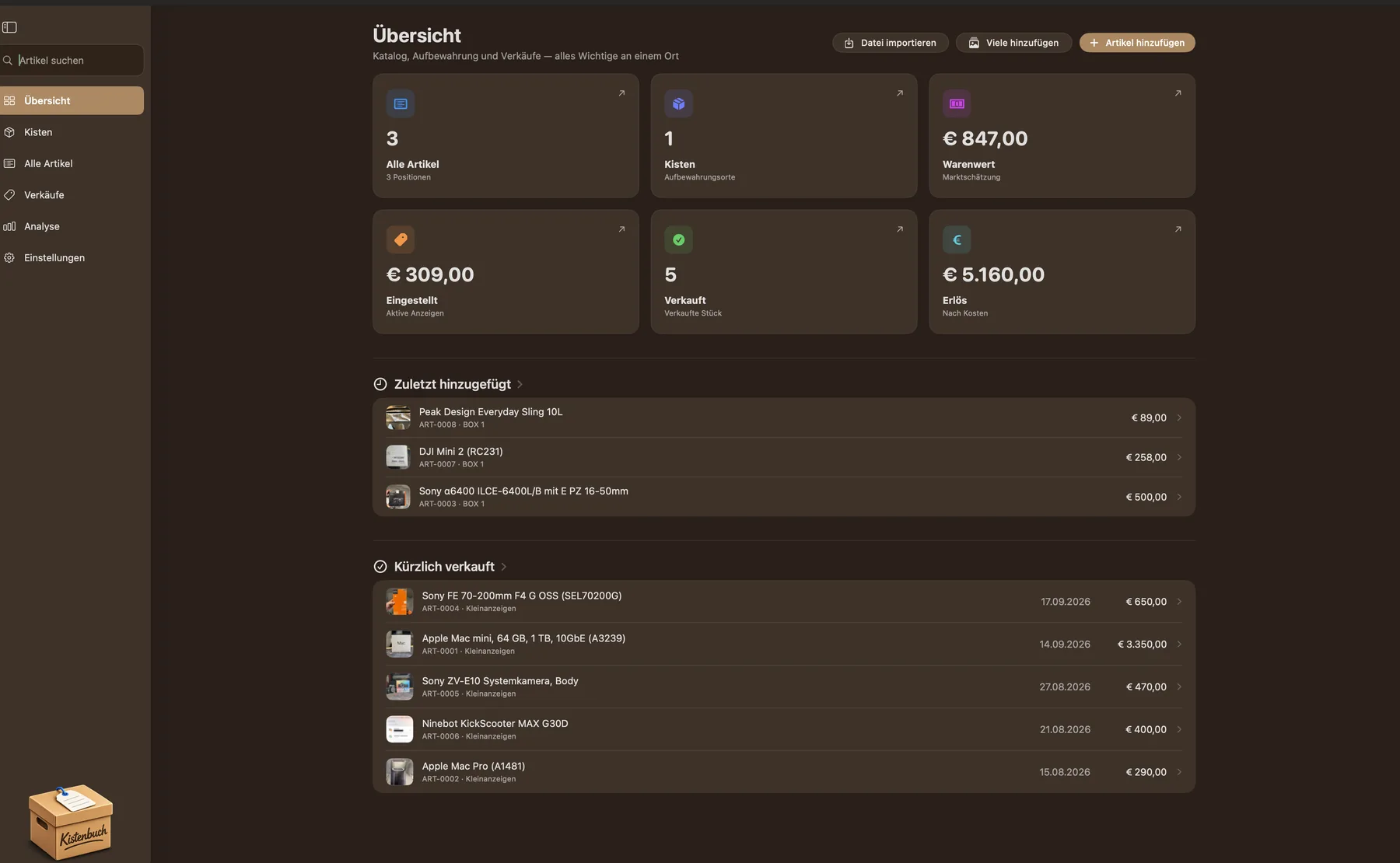
Task: Open Kisten card via arrow icon
Action: (900, 93)
